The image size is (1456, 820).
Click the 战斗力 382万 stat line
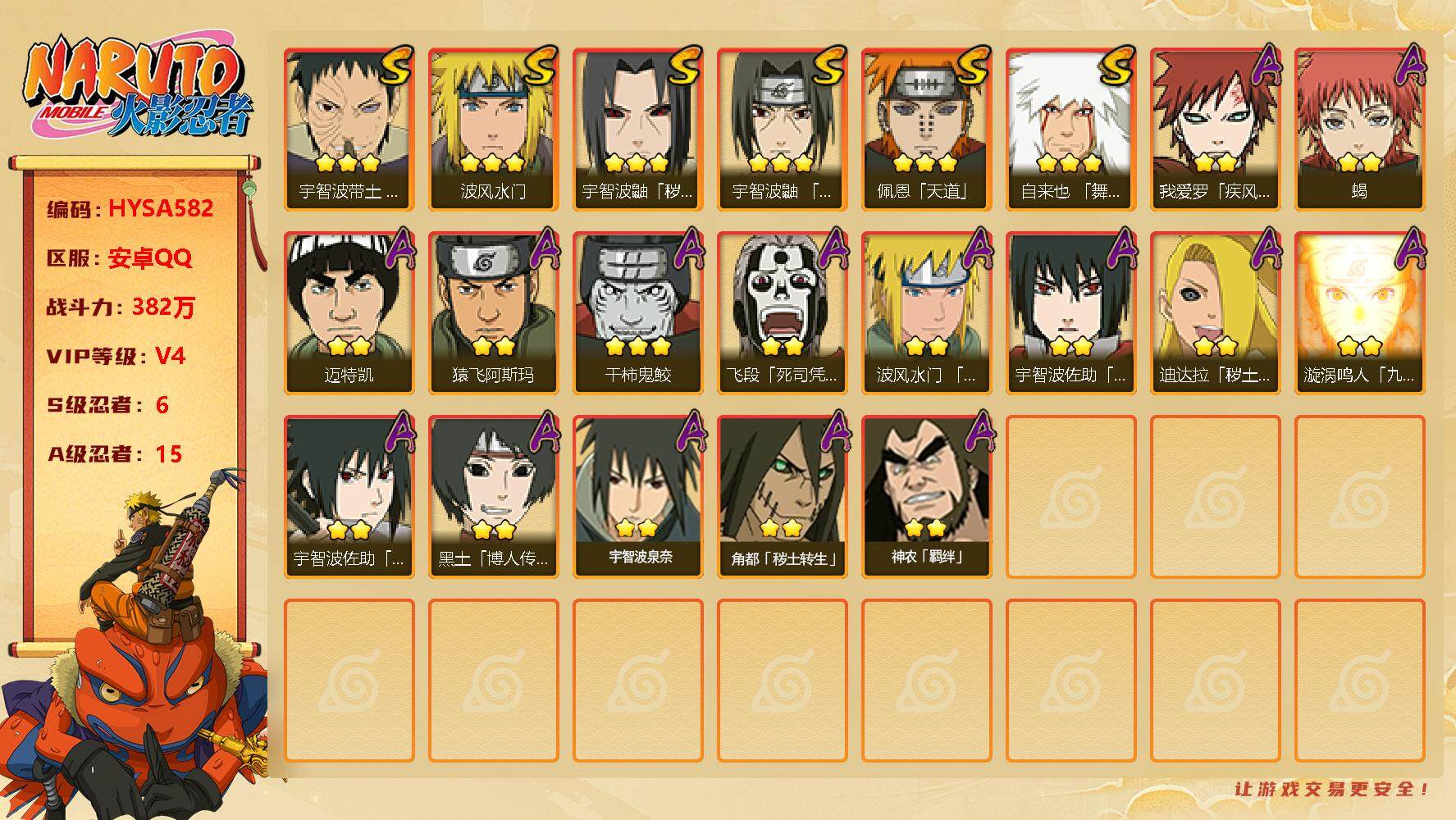pyautogui.click(x=121, y=307)
